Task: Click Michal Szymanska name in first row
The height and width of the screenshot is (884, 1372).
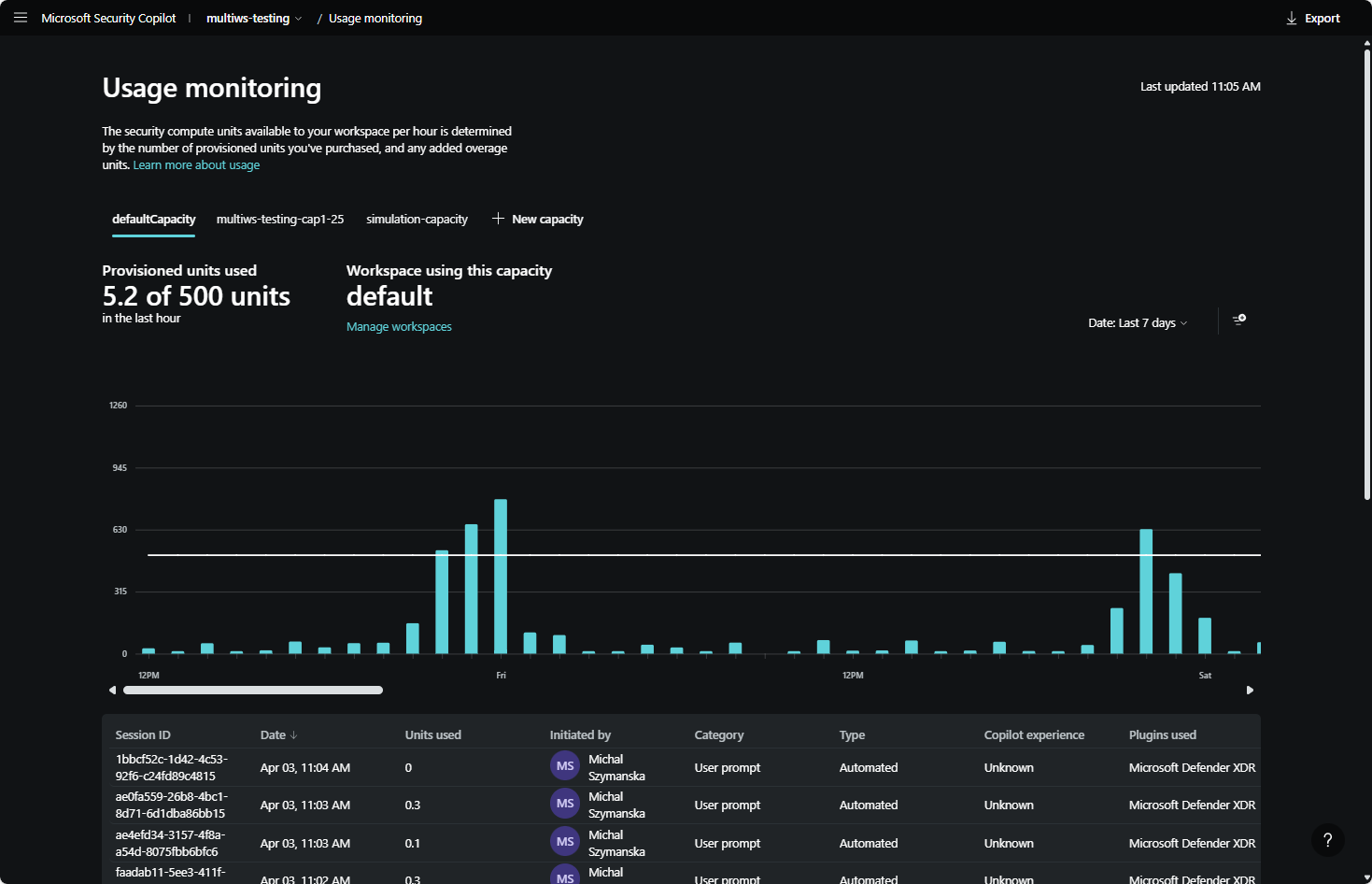Action: (616, 767)
